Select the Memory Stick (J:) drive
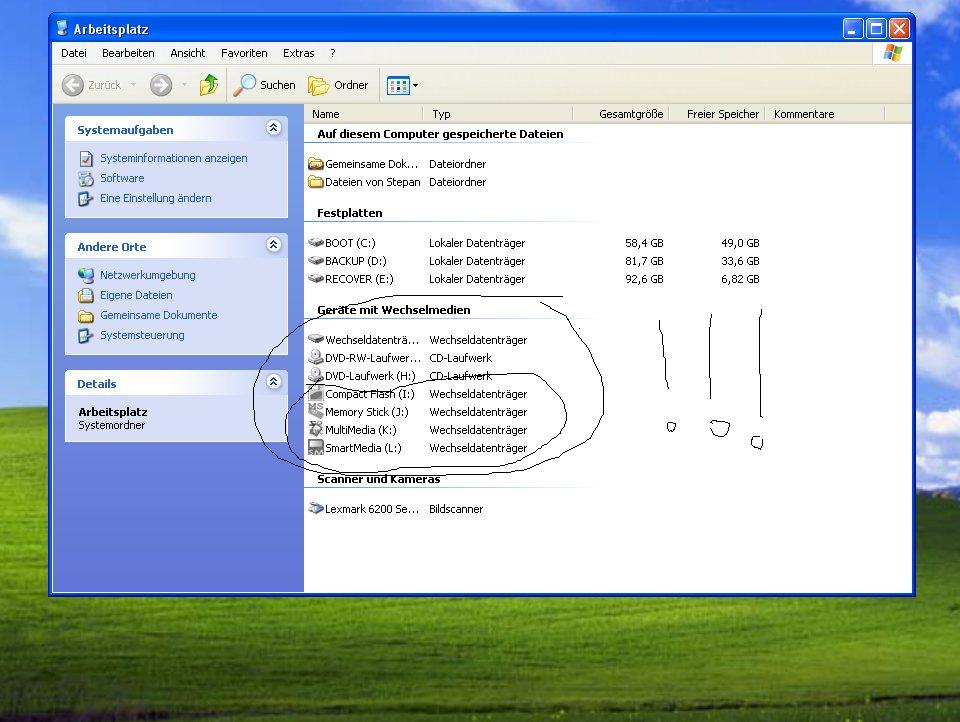The height and width of the screenshot is (722, 960). tap(366, 412)
